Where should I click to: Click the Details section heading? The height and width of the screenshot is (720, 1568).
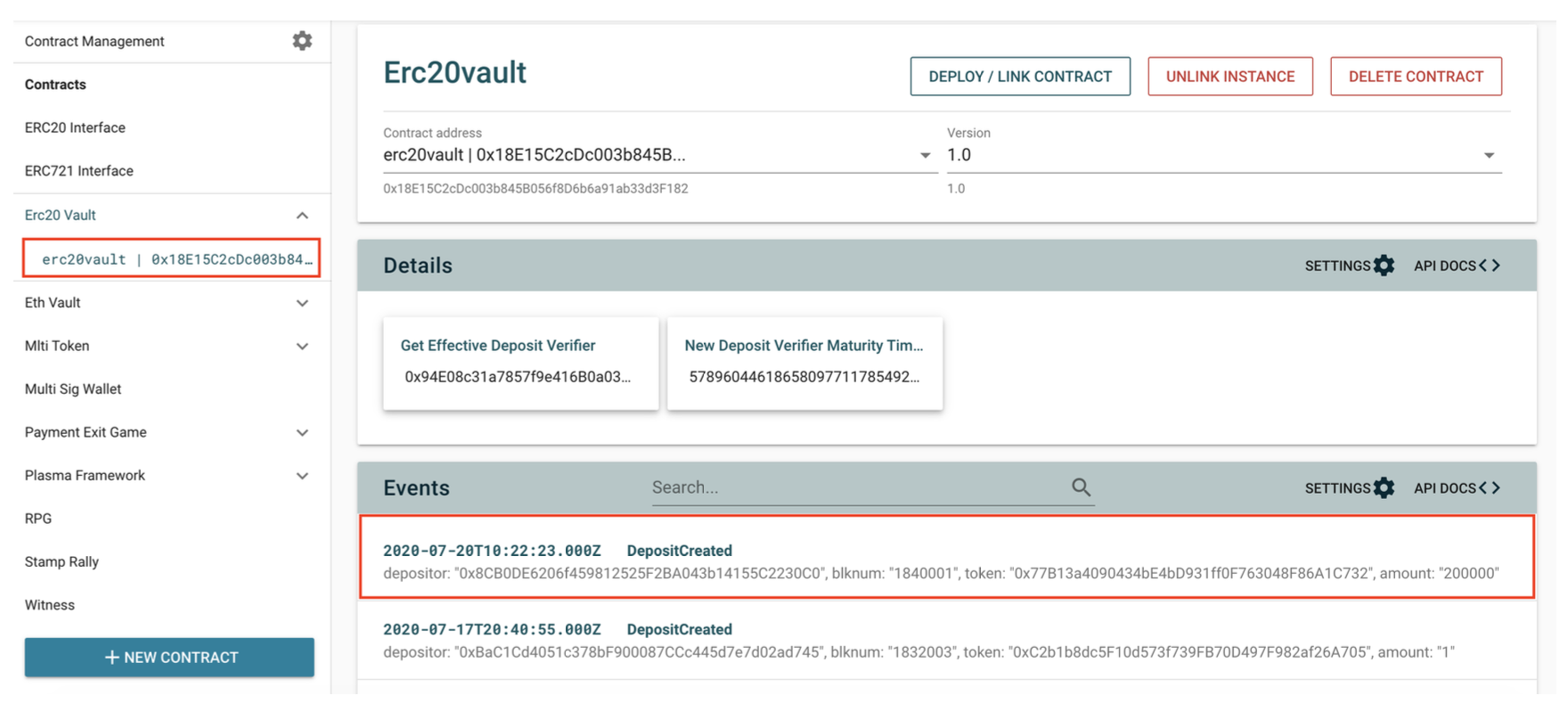tap(418, 266)
